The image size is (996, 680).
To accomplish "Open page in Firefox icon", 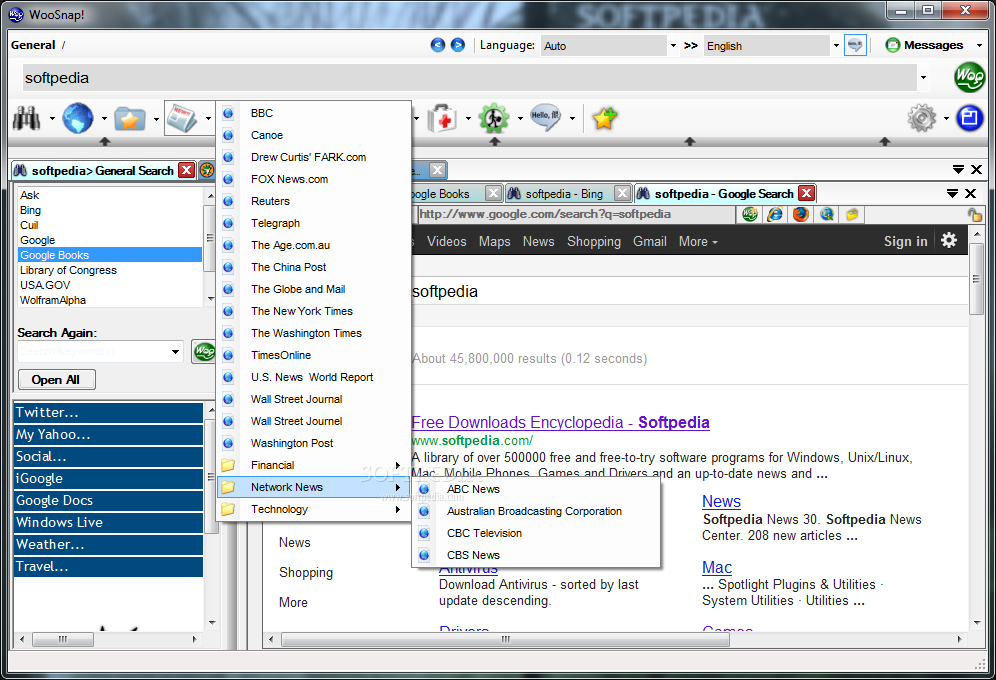I will 800,215.
